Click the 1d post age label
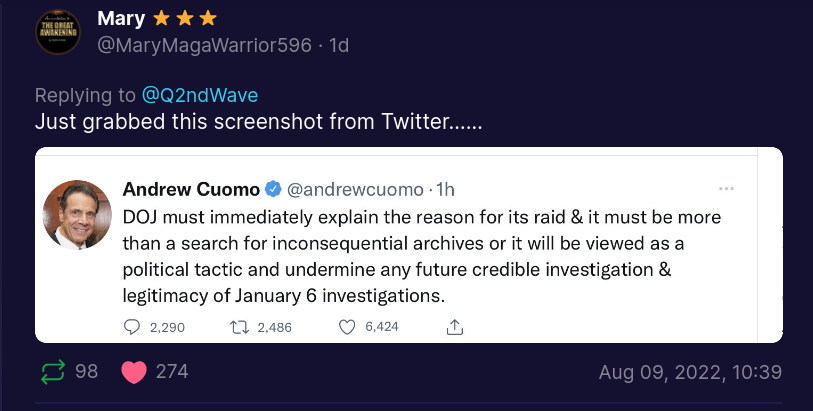The width and height of the screenshot is (813, 411). click(339, 45)
